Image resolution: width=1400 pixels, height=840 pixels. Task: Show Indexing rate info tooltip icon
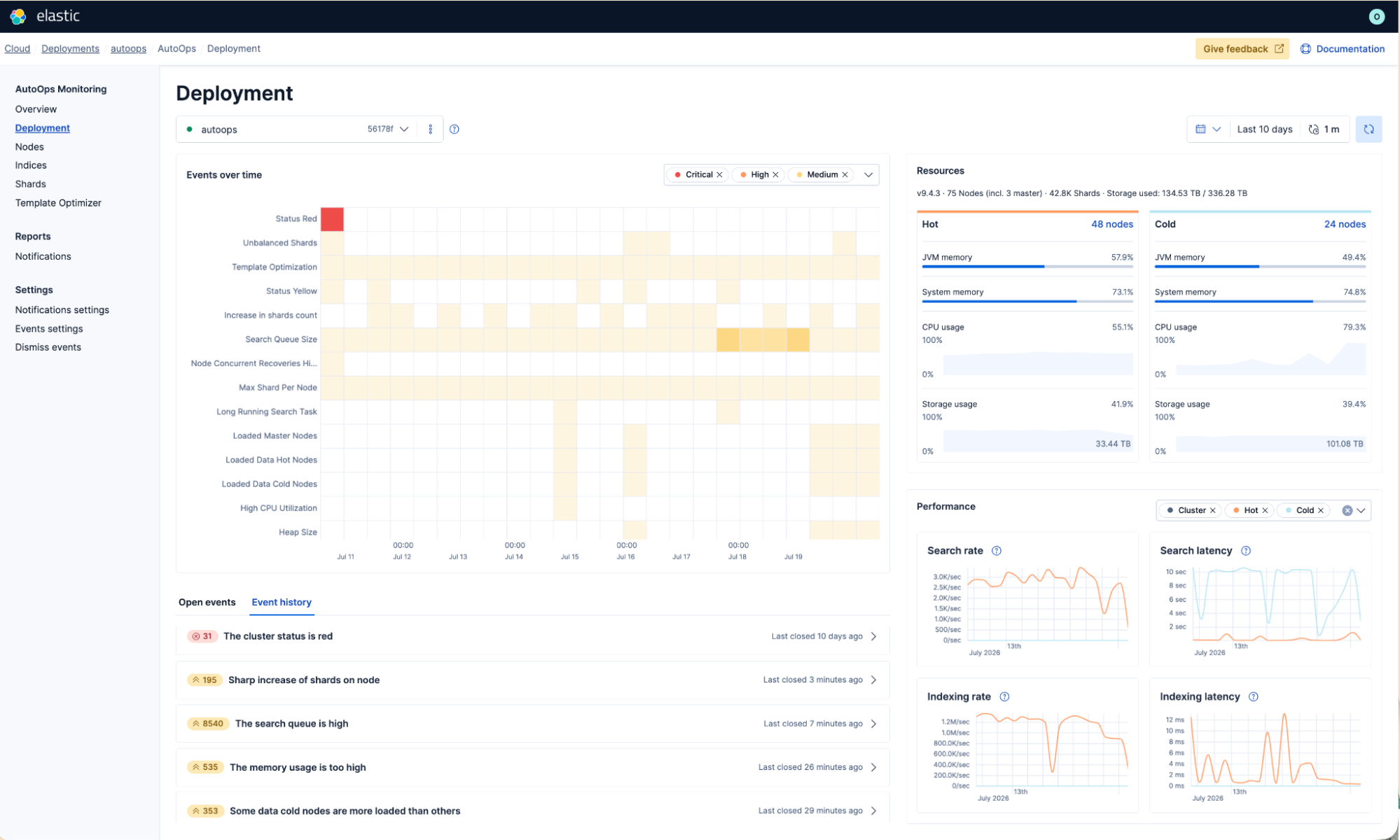(1004, 696)
